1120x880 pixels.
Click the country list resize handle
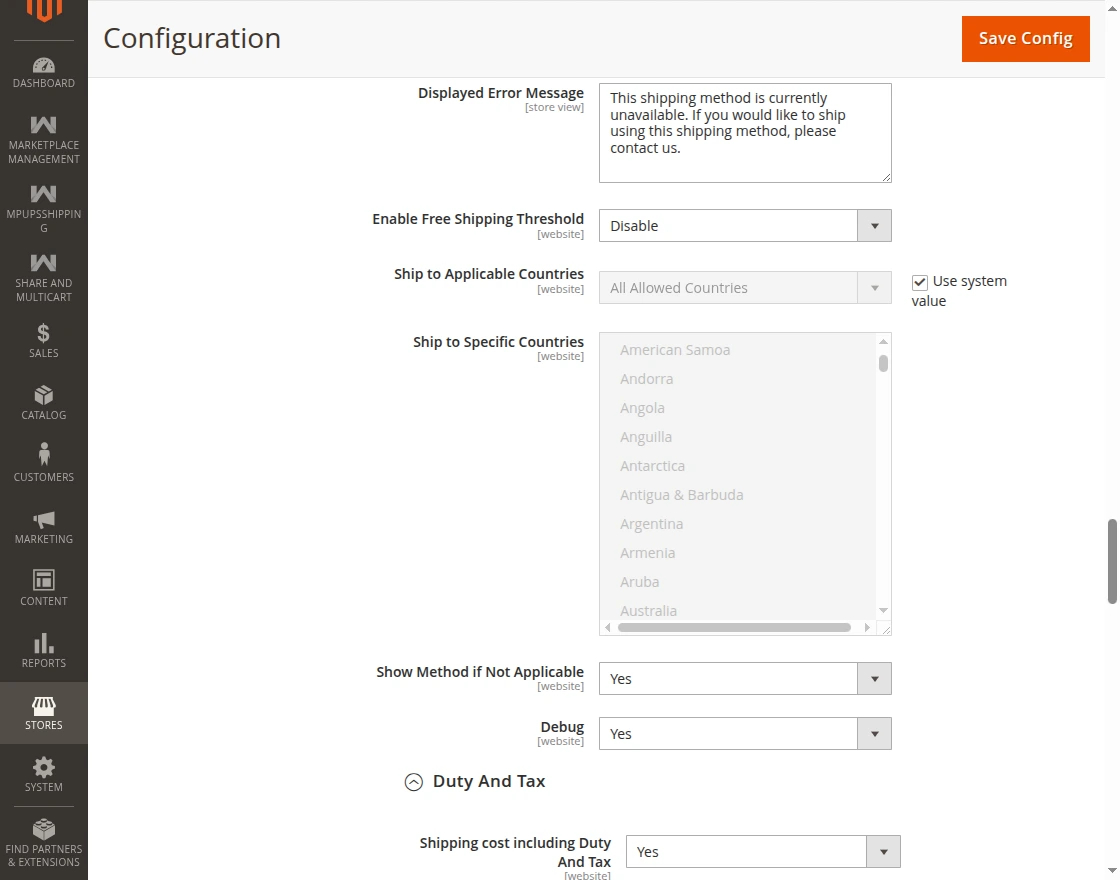886,629
